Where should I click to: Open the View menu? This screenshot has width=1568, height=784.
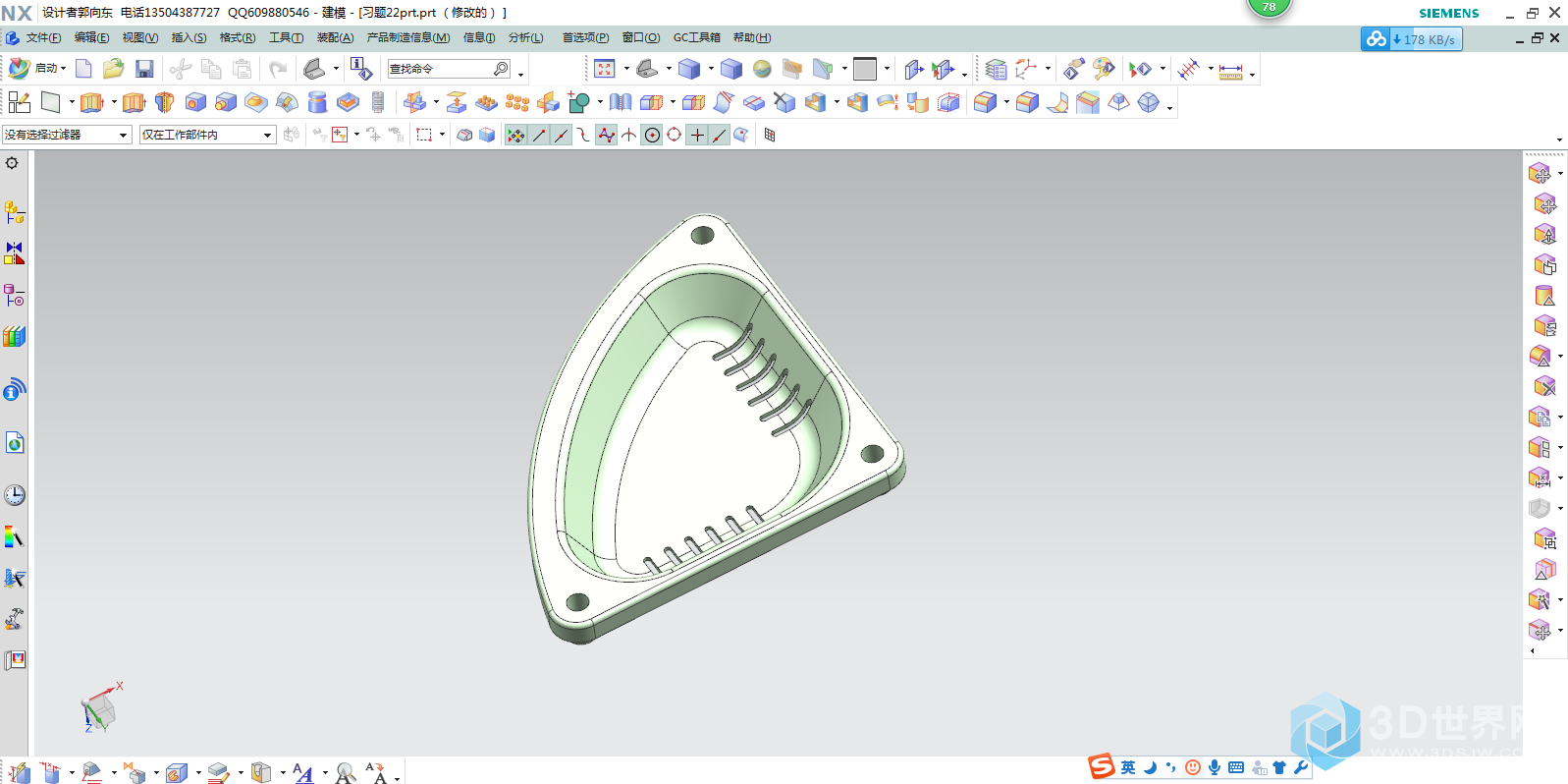(140, 37)
